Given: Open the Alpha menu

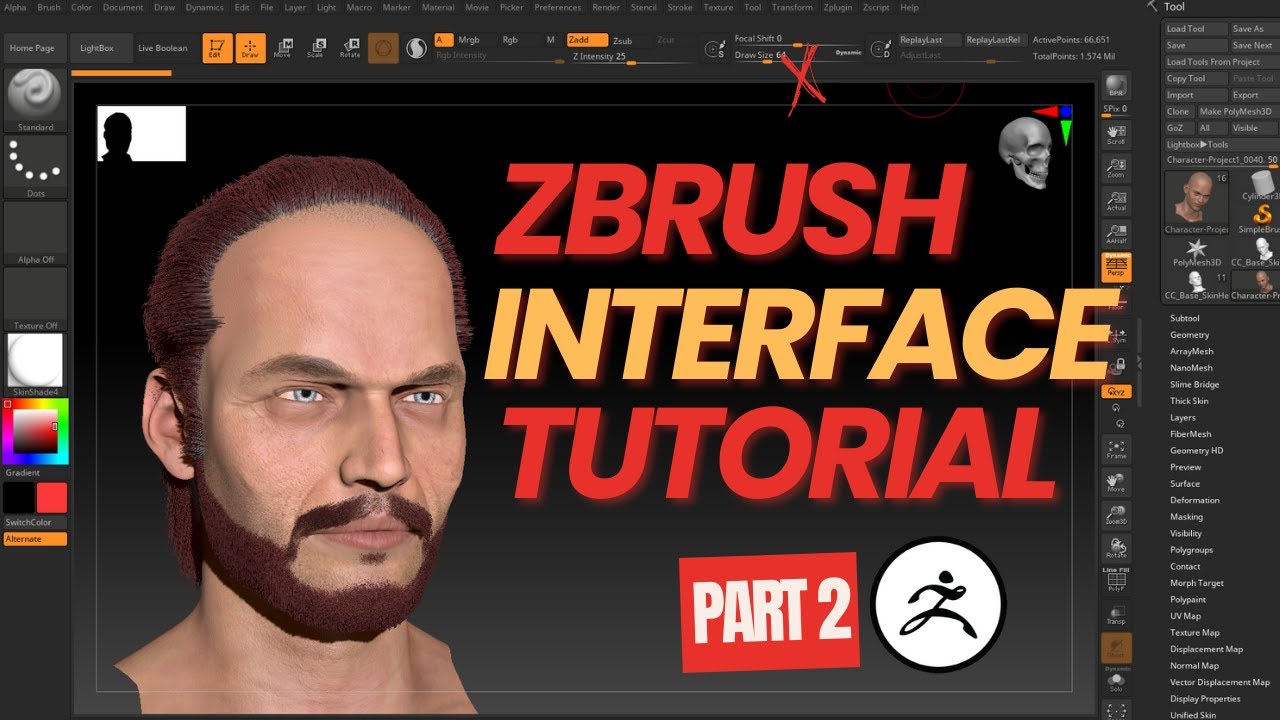Looking at the screenshot, I should click(x=16, y=7).
